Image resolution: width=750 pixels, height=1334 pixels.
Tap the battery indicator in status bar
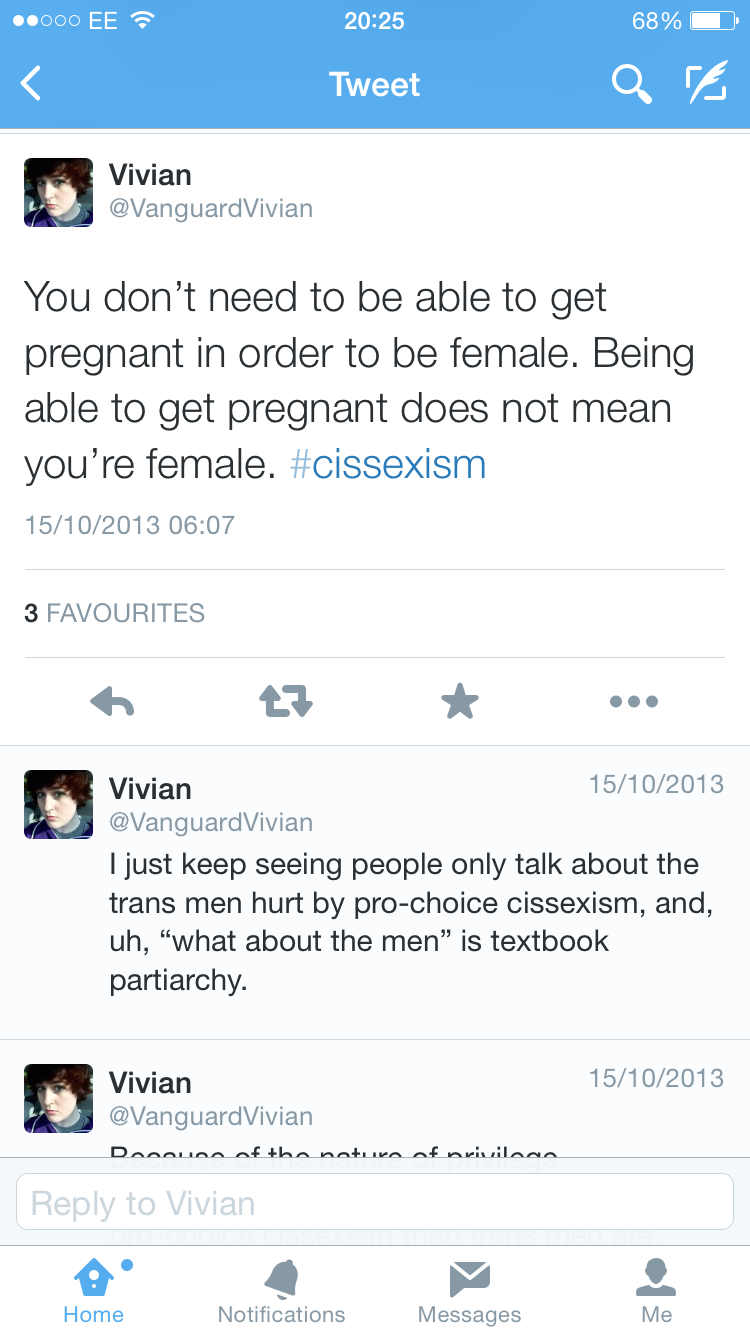(x=712, y=20)
